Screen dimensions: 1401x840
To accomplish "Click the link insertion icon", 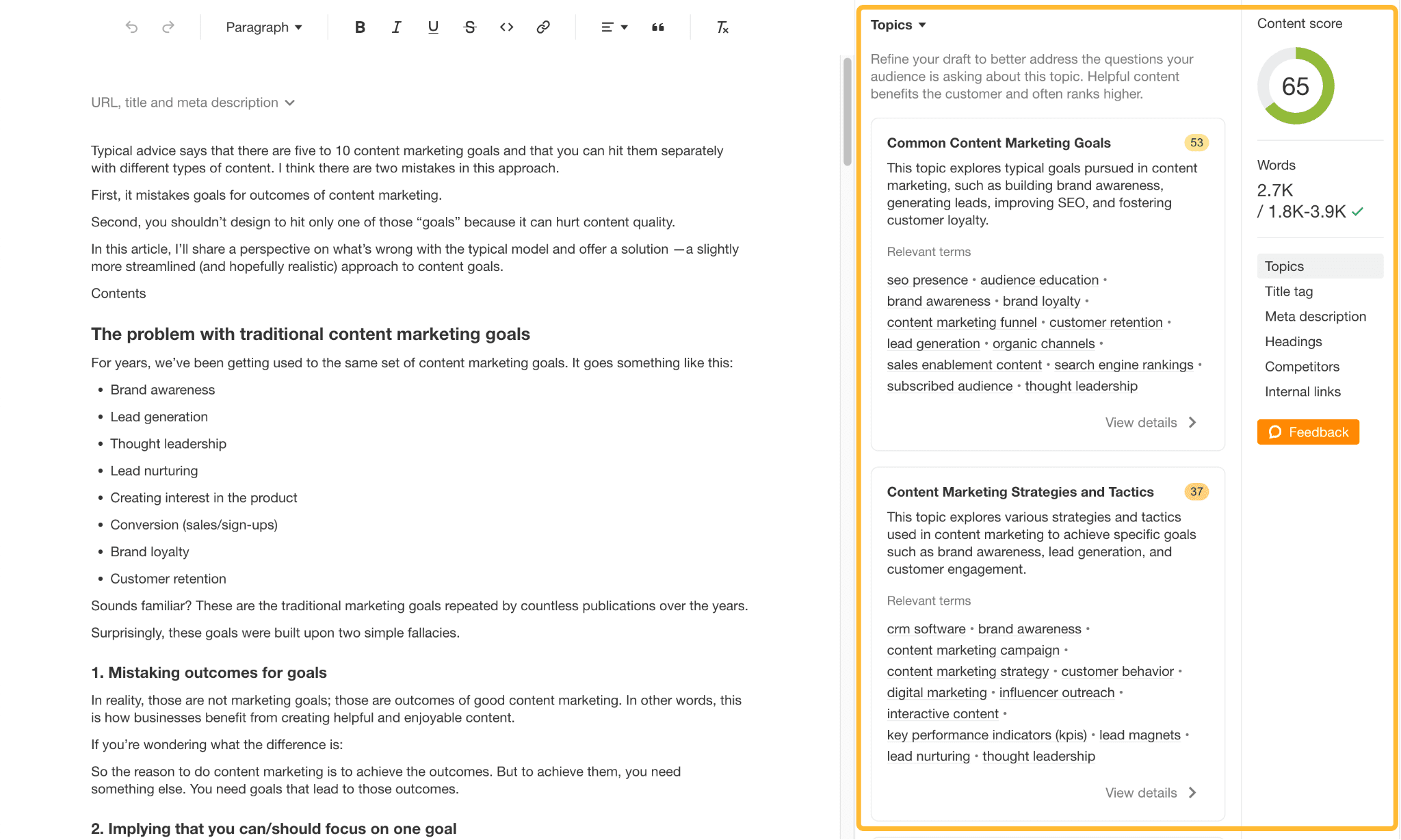I will click(x=542, y=27).
